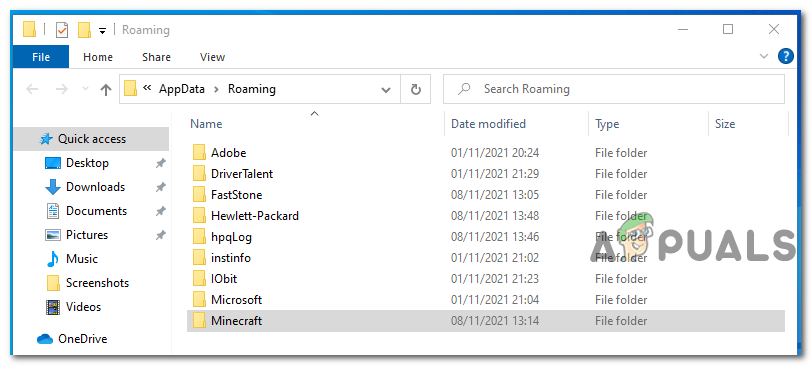Click the folder icon in address bar

pos(130,89)
